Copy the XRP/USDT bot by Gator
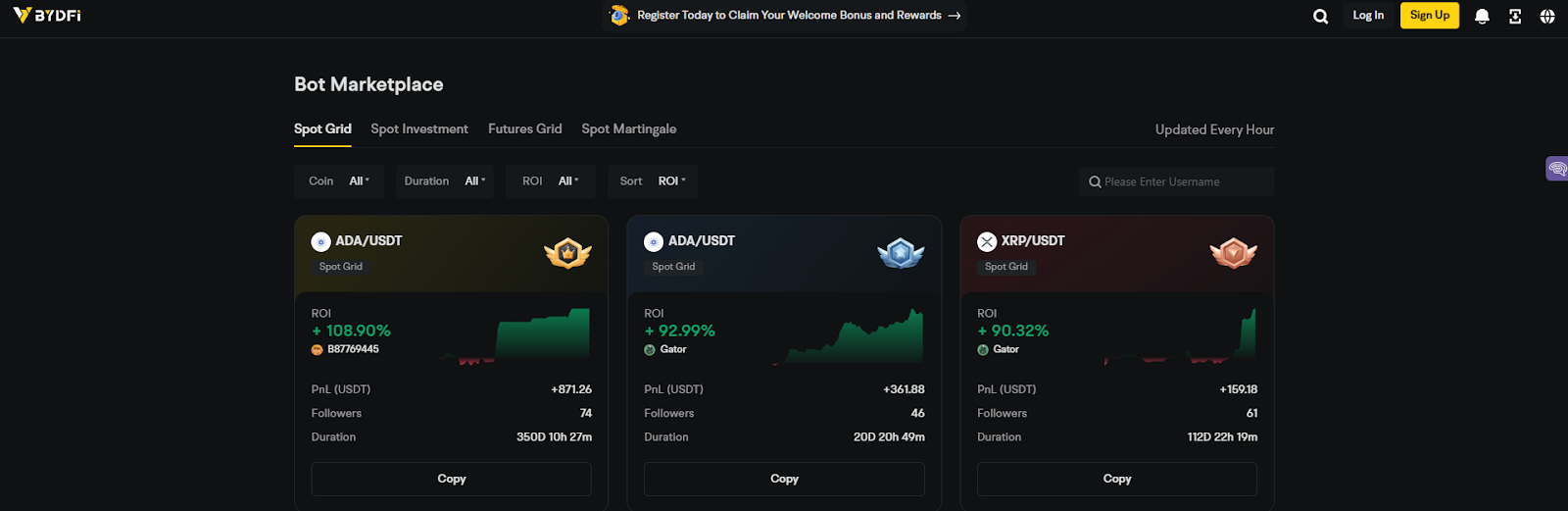 click(x=1116, y=479)
